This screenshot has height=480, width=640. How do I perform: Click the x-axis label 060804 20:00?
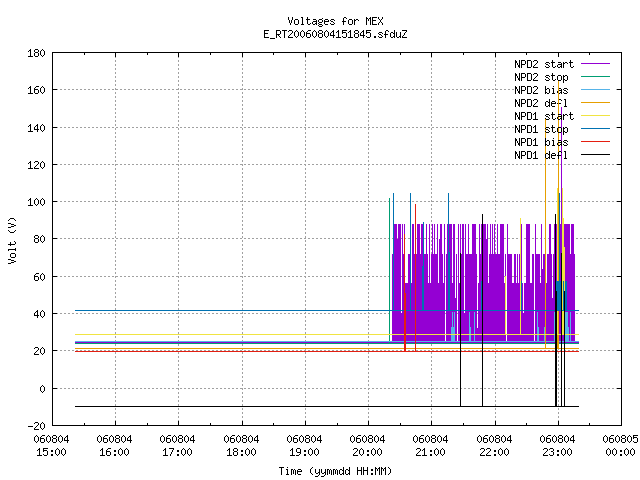[367, 446]
